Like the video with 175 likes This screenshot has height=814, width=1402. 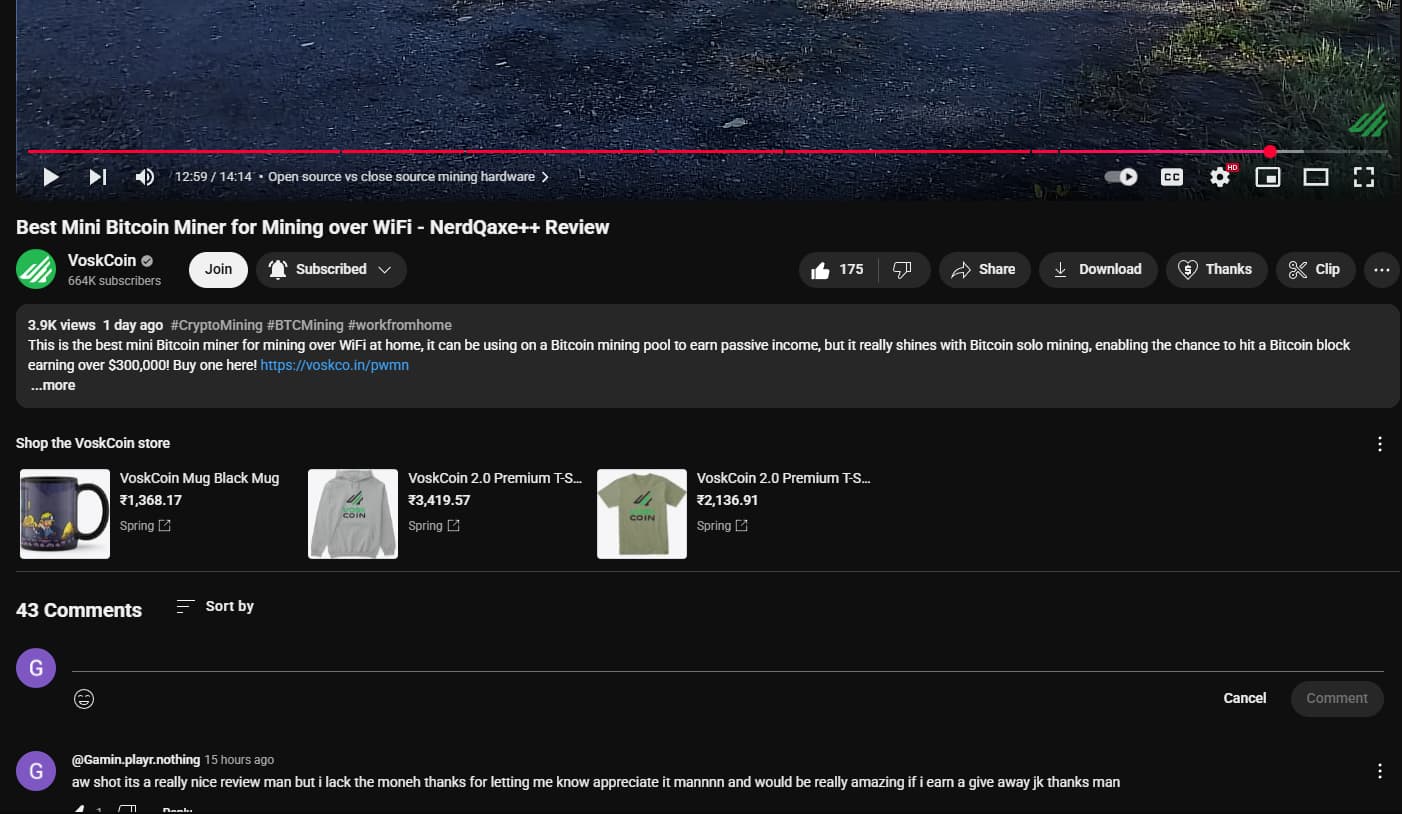click(x=838, y=269)
